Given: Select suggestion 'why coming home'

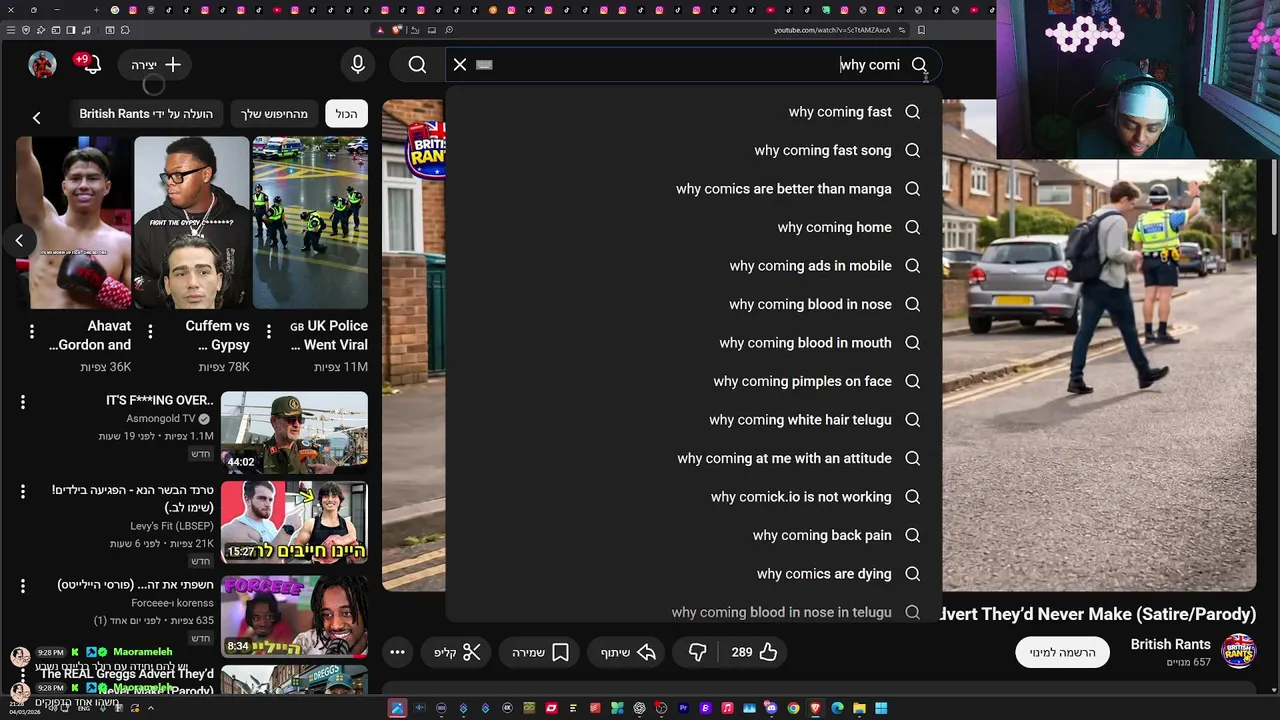Looking at the screenshot, I should point(693,227).
